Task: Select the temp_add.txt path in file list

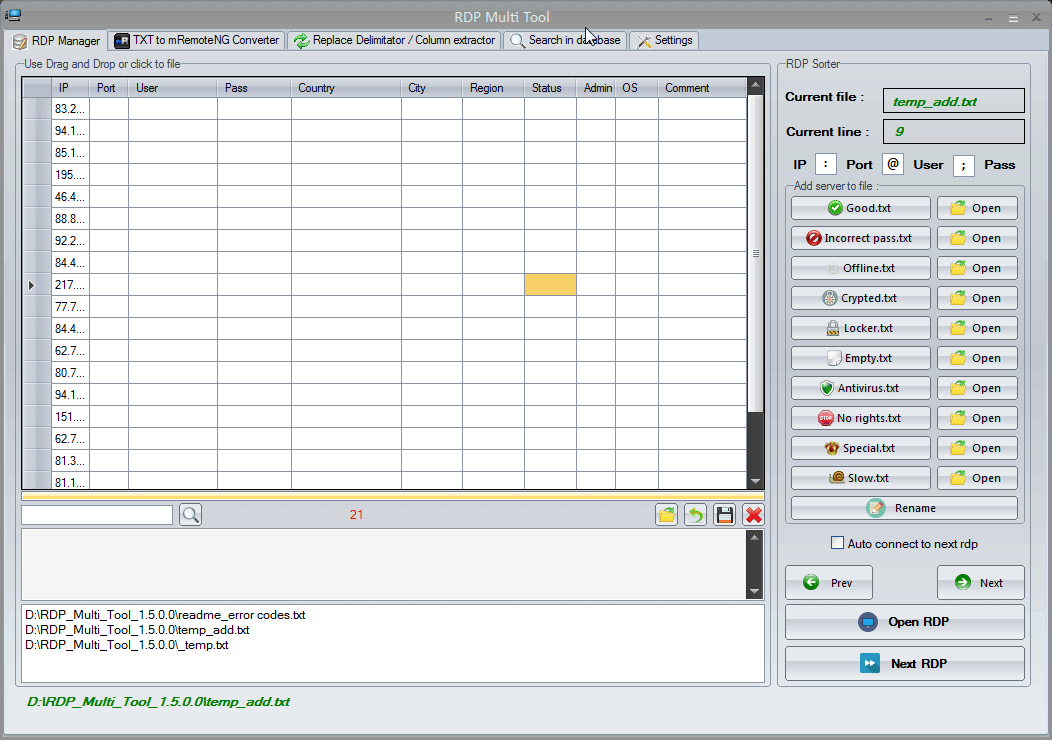Action: click(138, 630)
